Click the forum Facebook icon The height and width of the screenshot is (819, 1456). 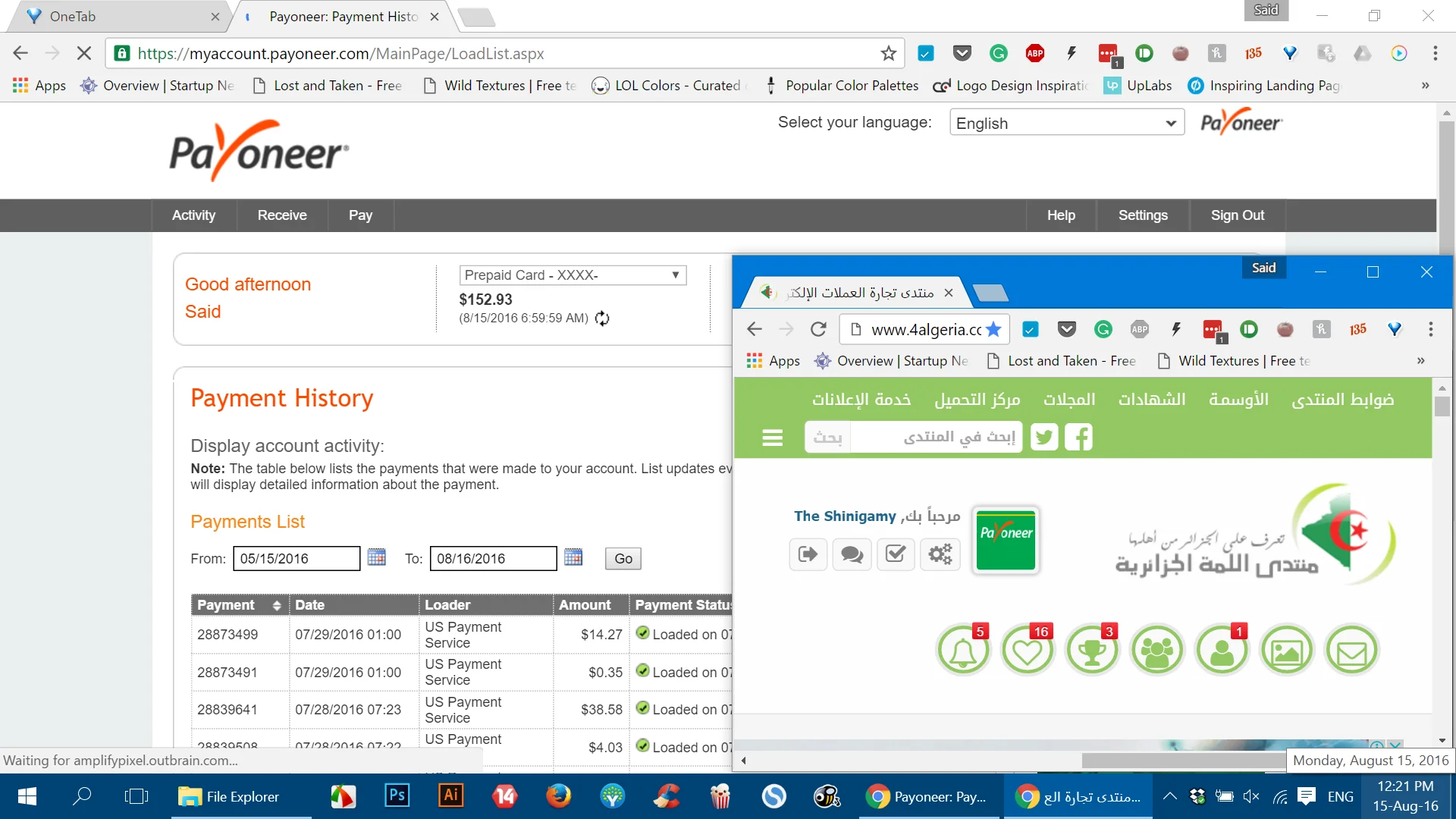[x=1078, y=438]
